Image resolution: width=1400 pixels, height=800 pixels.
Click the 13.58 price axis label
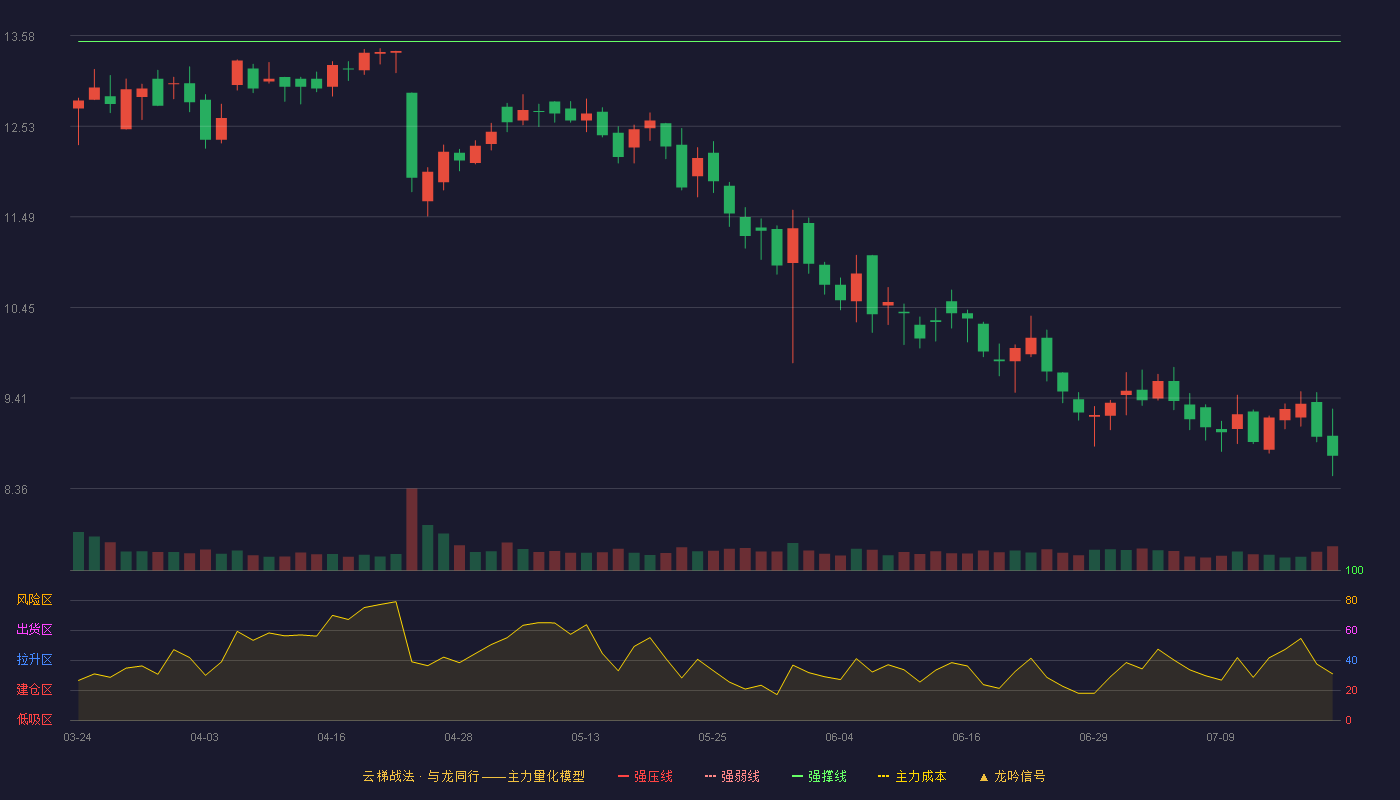[x=19, y=37]
